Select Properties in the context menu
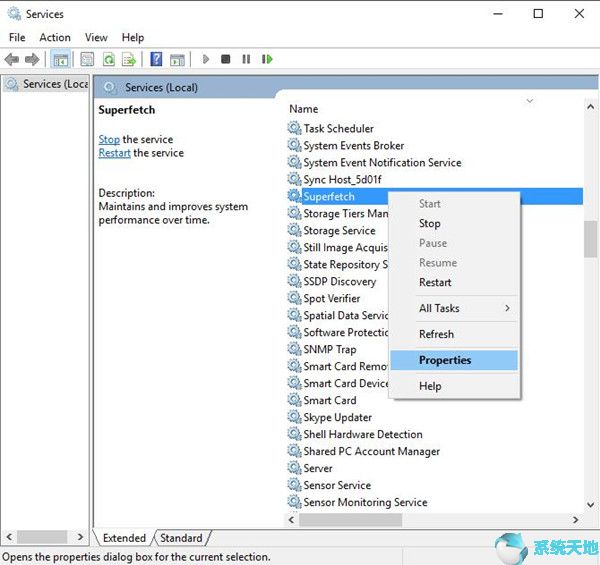The image size is (600, 565). (454, 360)
